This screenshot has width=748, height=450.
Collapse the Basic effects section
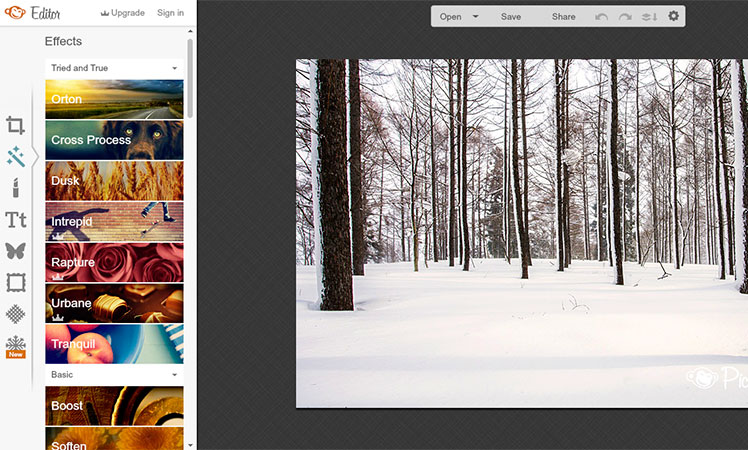click(x=175, y=375)
